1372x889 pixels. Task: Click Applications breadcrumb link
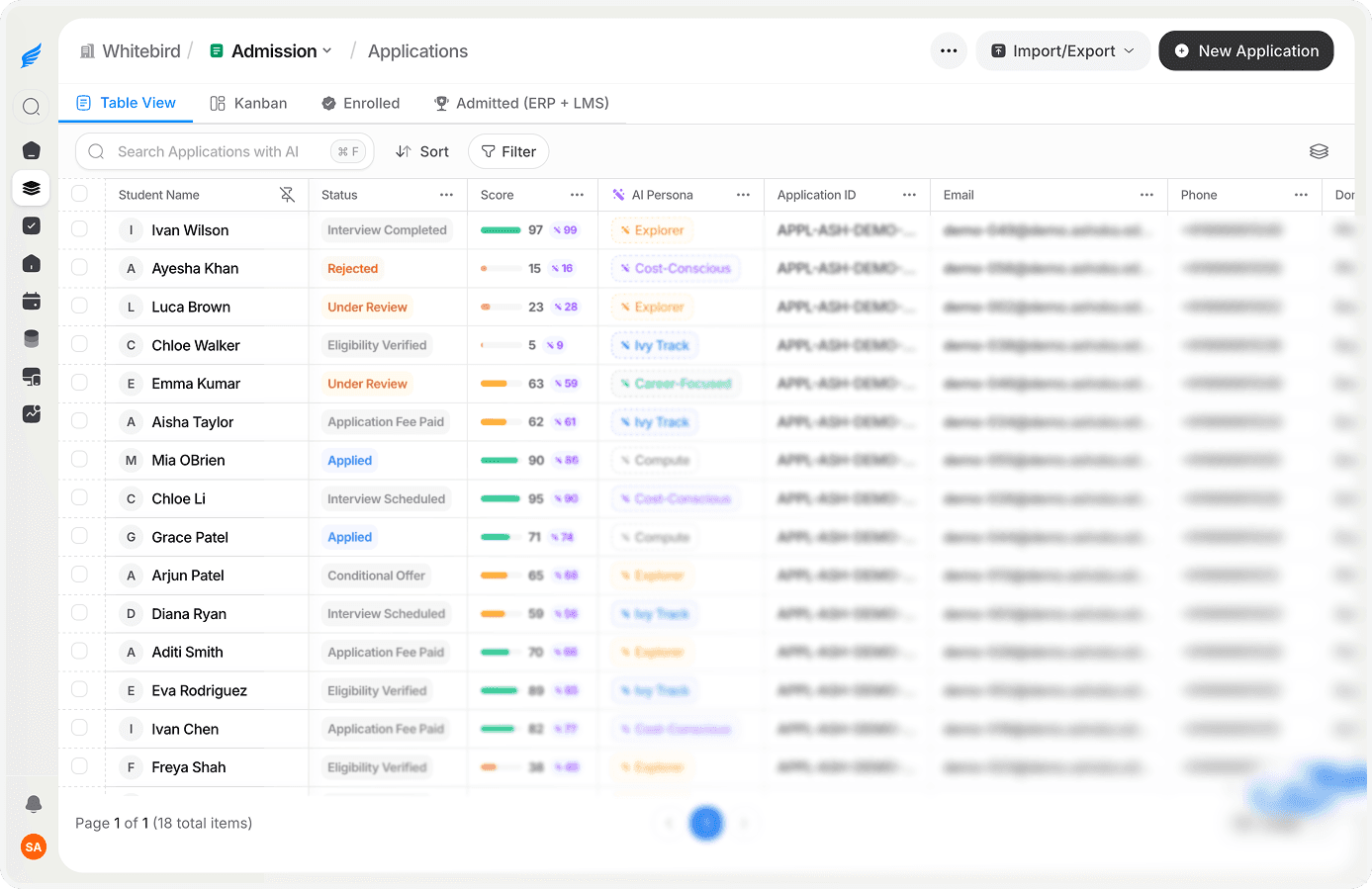(417, 50)
